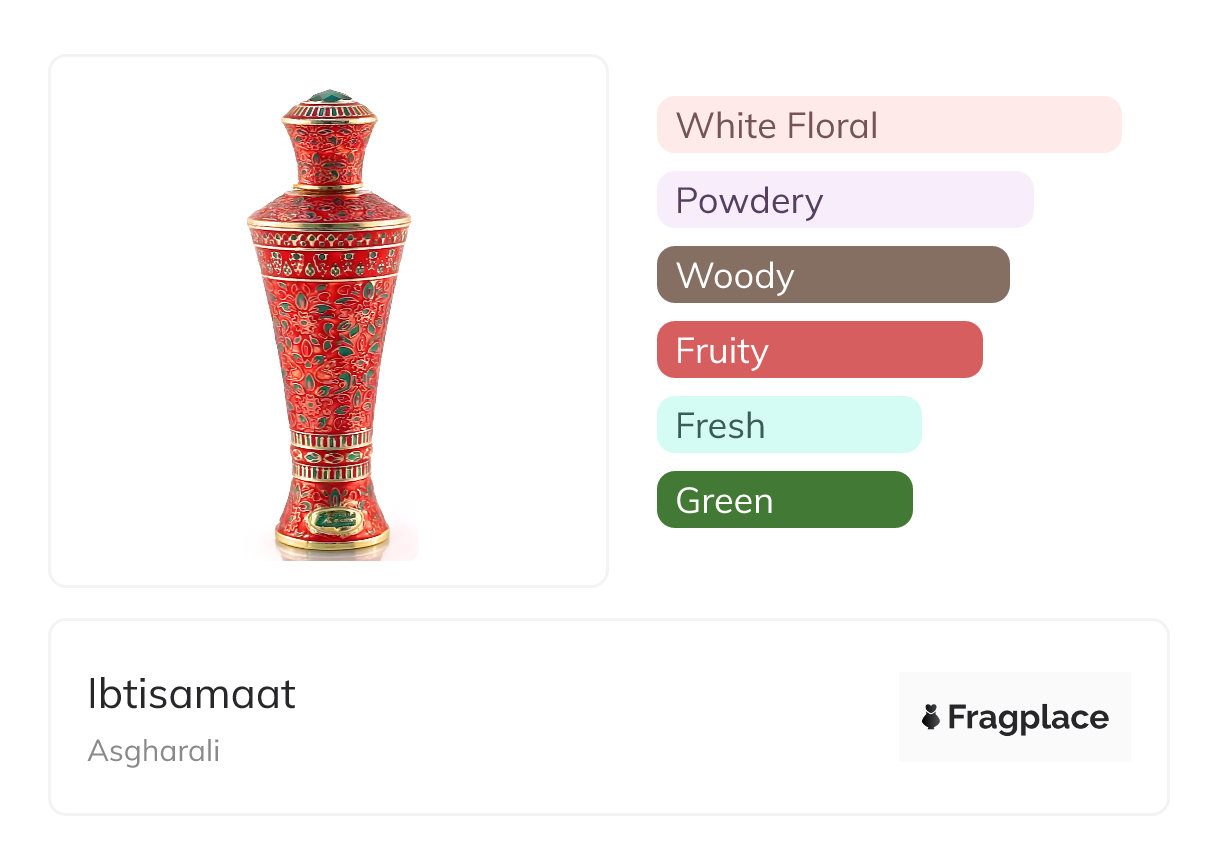Select the White Floral accord bar

889,125
